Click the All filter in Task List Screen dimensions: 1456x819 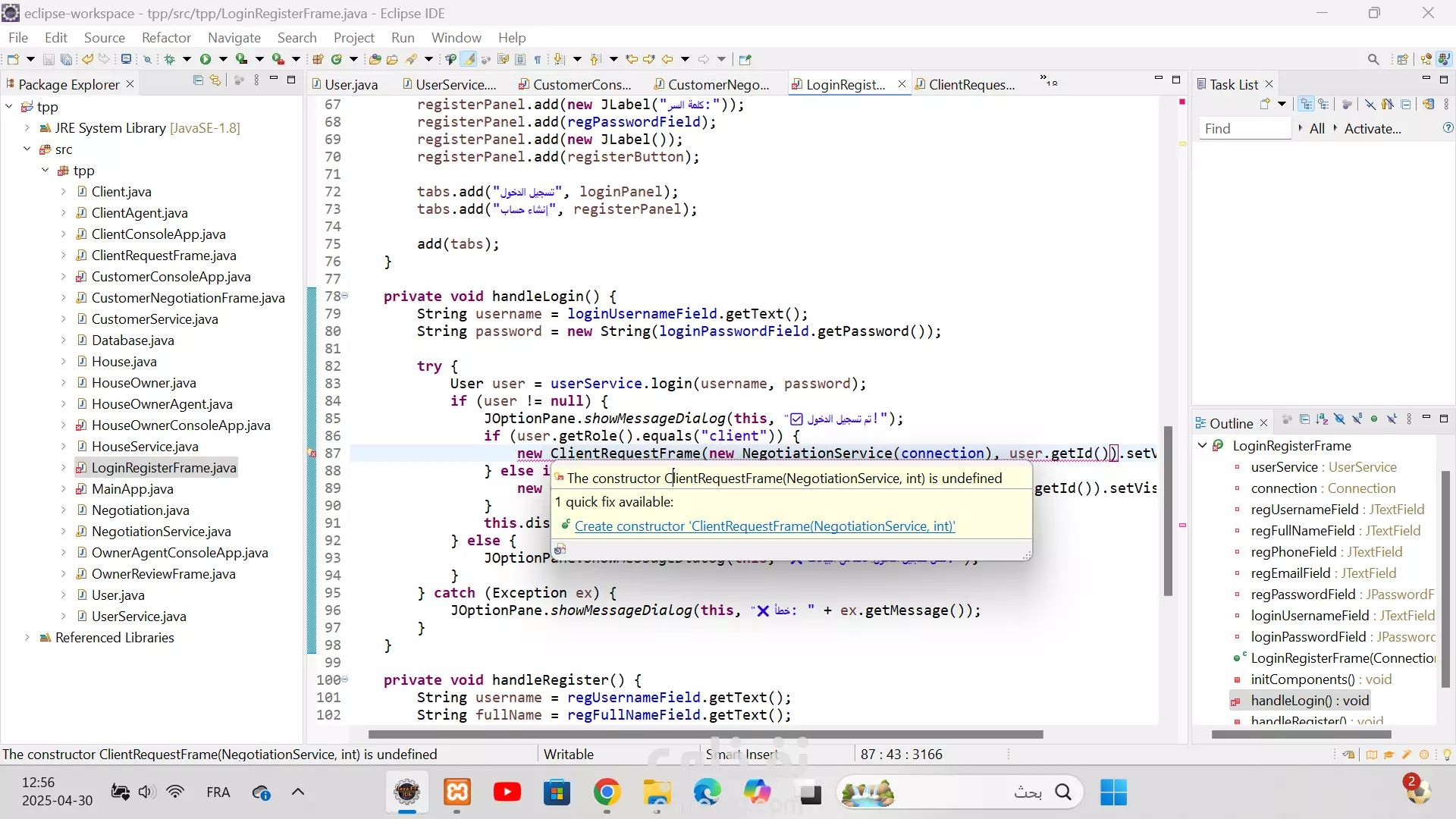[1317, 128]
